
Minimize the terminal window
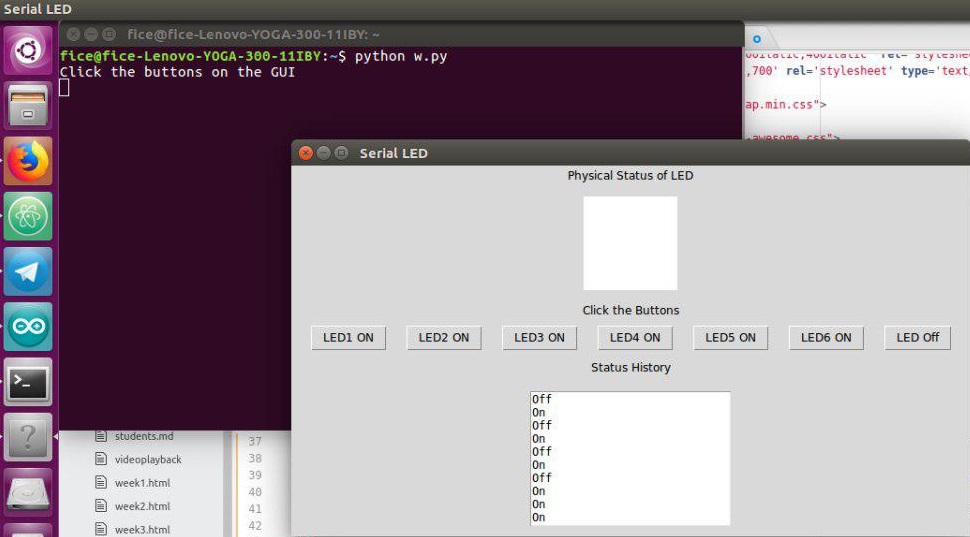91,34
